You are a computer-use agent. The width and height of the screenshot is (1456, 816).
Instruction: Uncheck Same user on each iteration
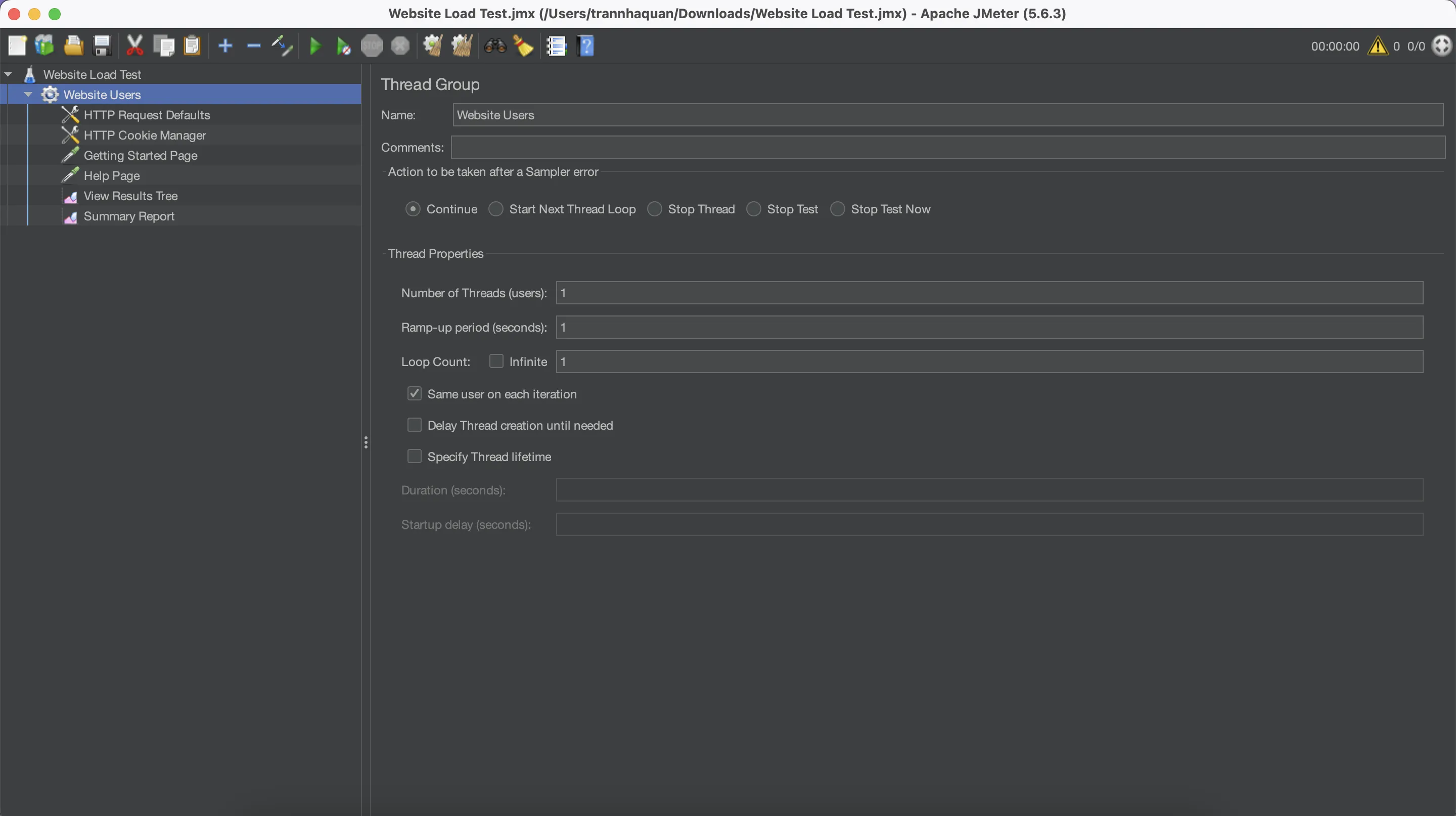[415, 393]
